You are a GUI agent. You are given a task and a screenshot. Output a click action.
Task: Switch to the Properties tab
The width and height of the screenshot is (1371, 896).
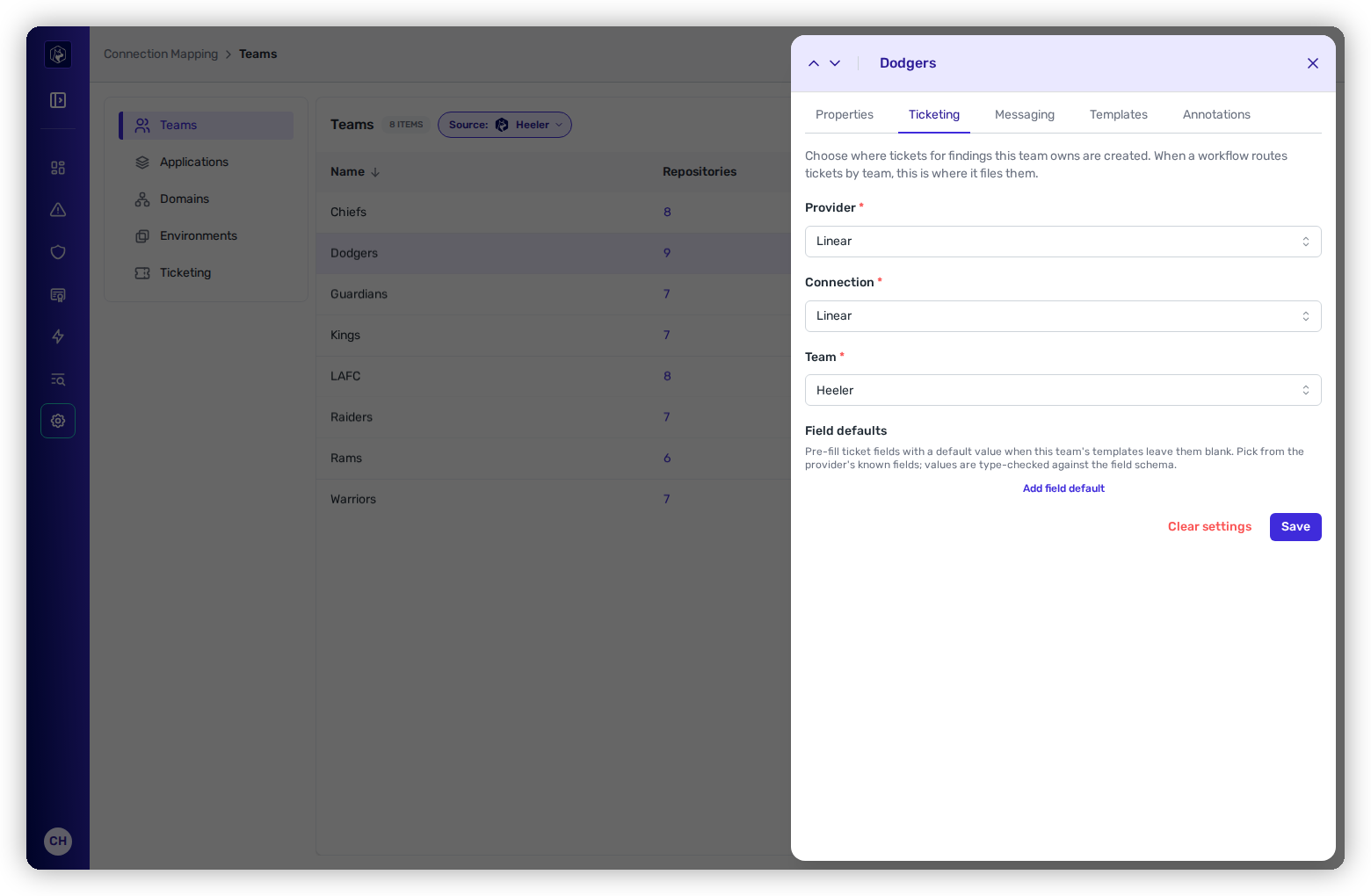pos(845,115)
